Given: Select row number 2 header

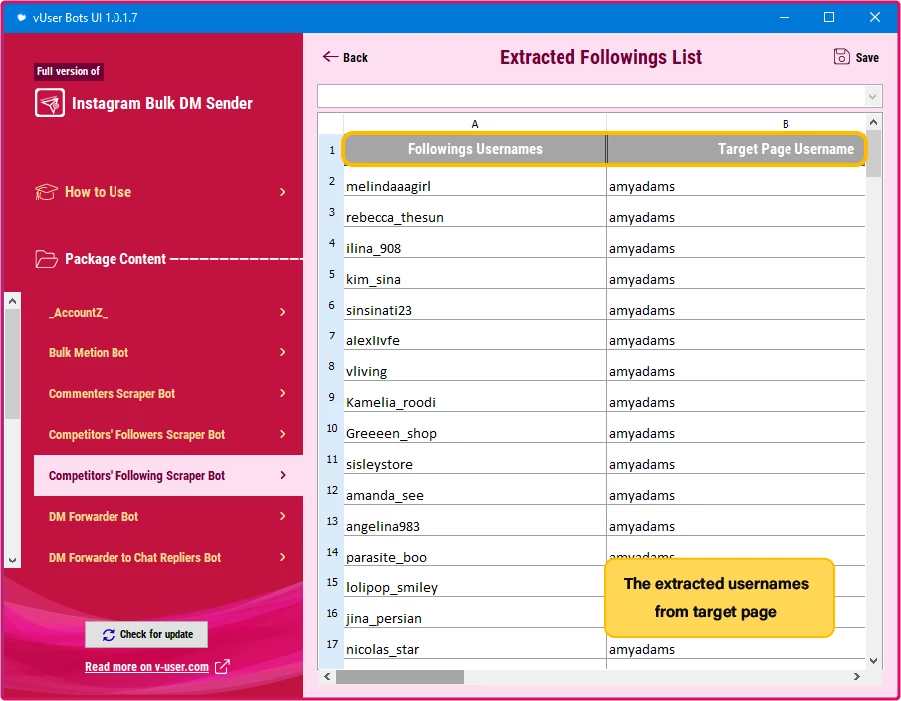Looking at the screenshot, I should pos(332,182).
